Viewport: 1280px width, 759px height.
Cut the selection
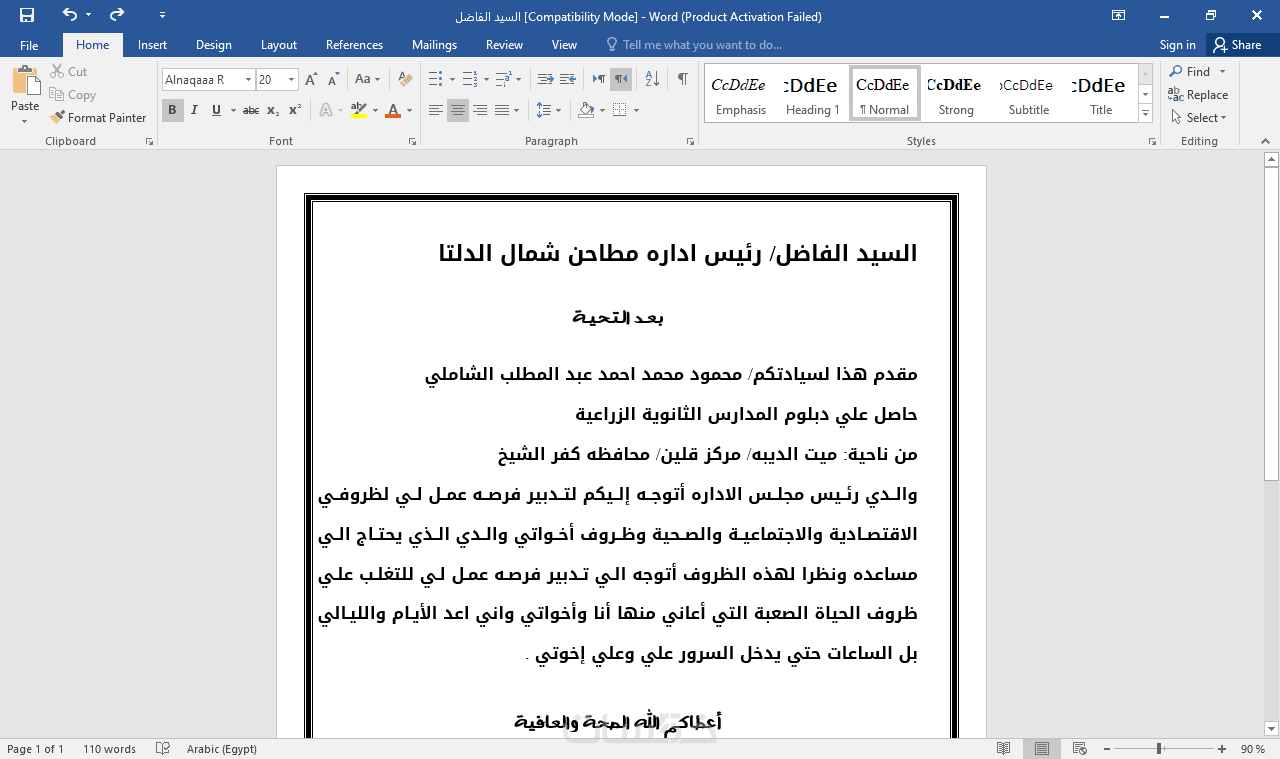(x=68, y=72)
